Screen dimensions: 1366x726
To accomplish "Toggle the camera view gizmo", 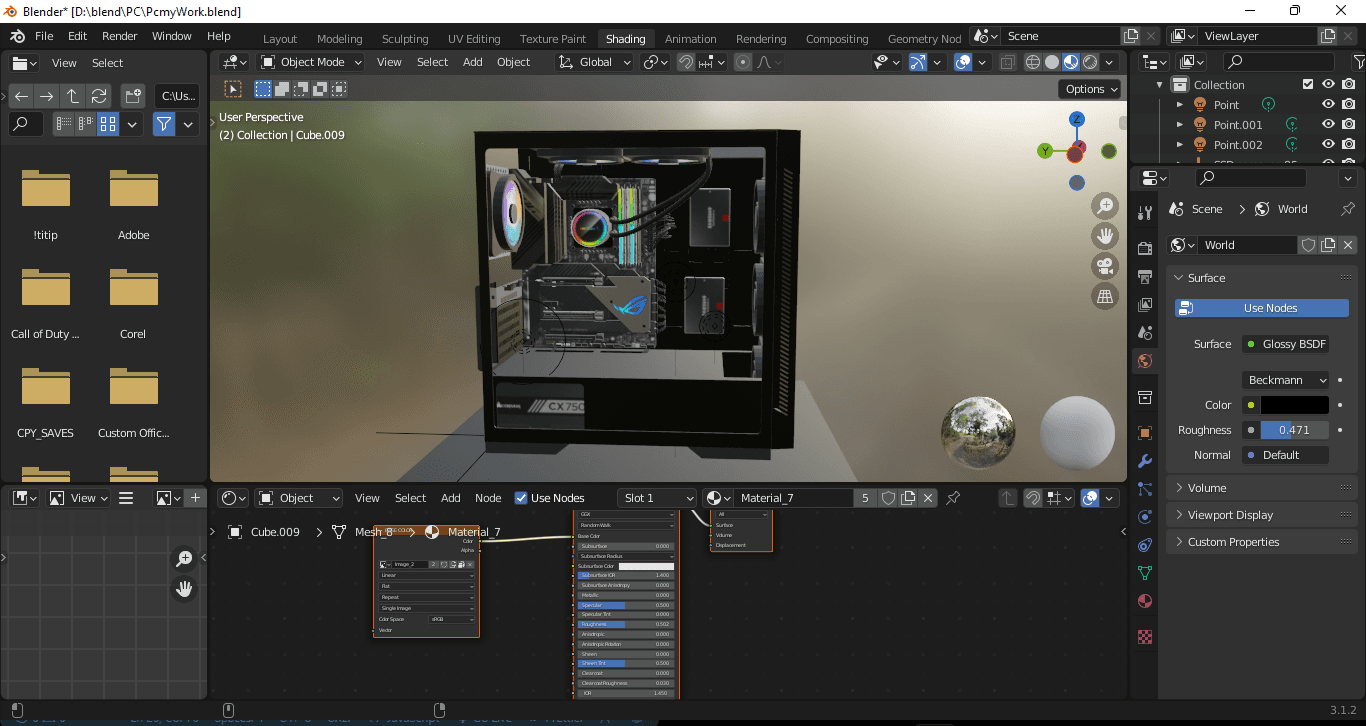I will tap(1105, 267).
